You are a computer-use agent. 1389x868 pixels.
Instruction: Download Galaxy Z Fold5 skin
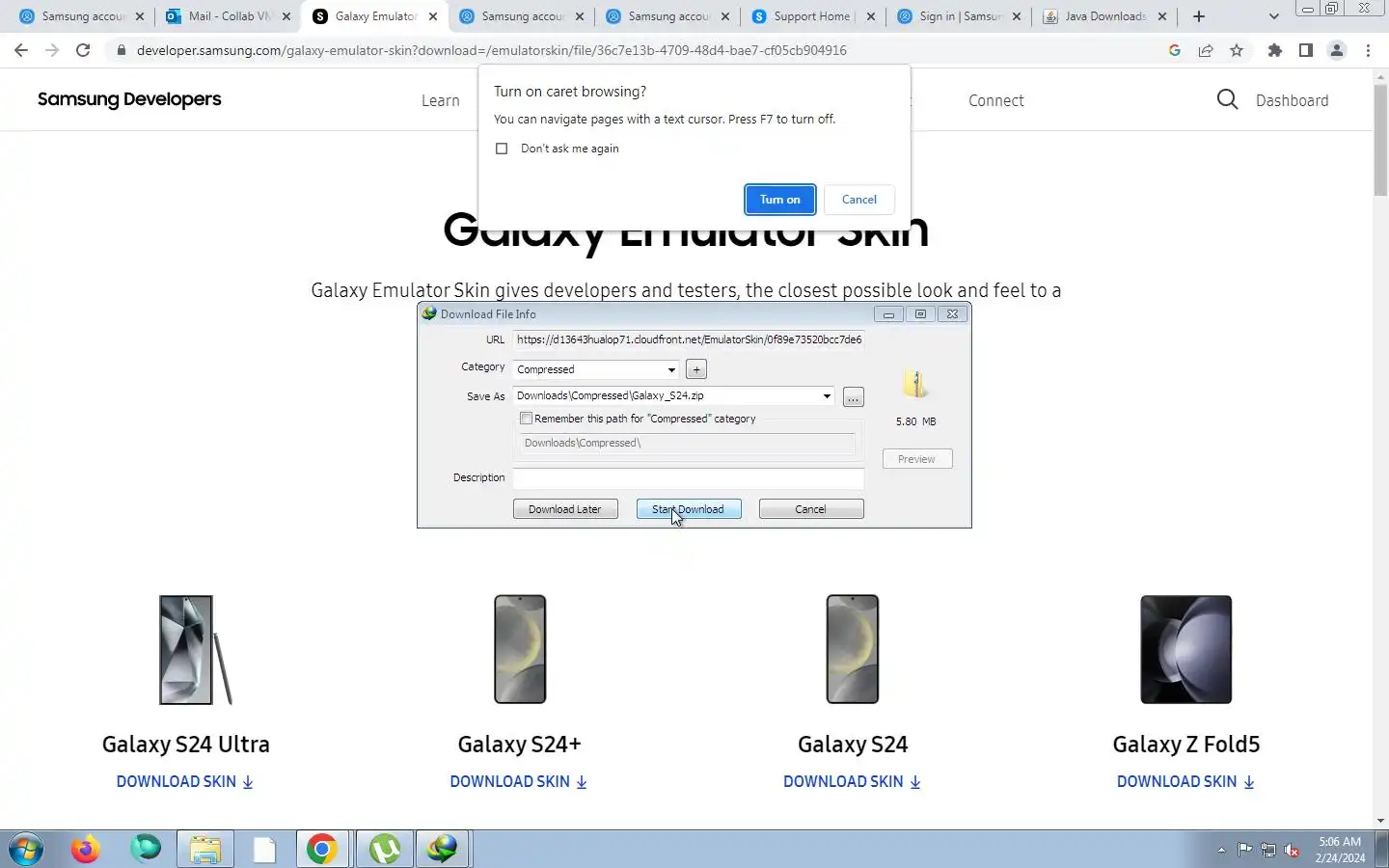tap(1186, 782)
